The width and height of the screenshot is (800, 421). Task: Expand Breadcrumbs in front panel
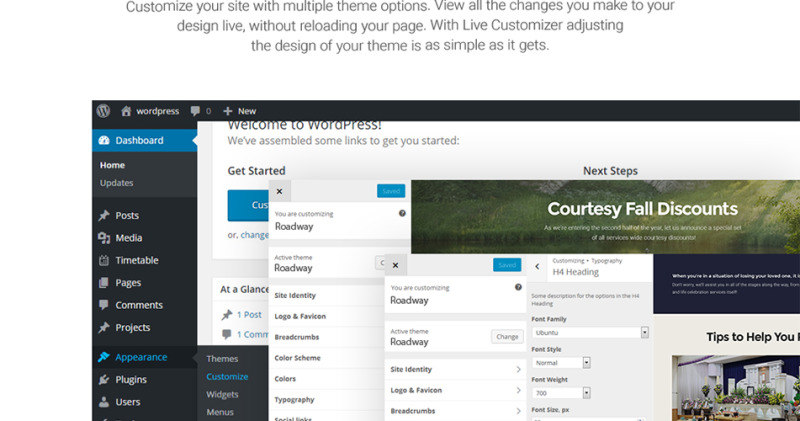coord(456,411)
